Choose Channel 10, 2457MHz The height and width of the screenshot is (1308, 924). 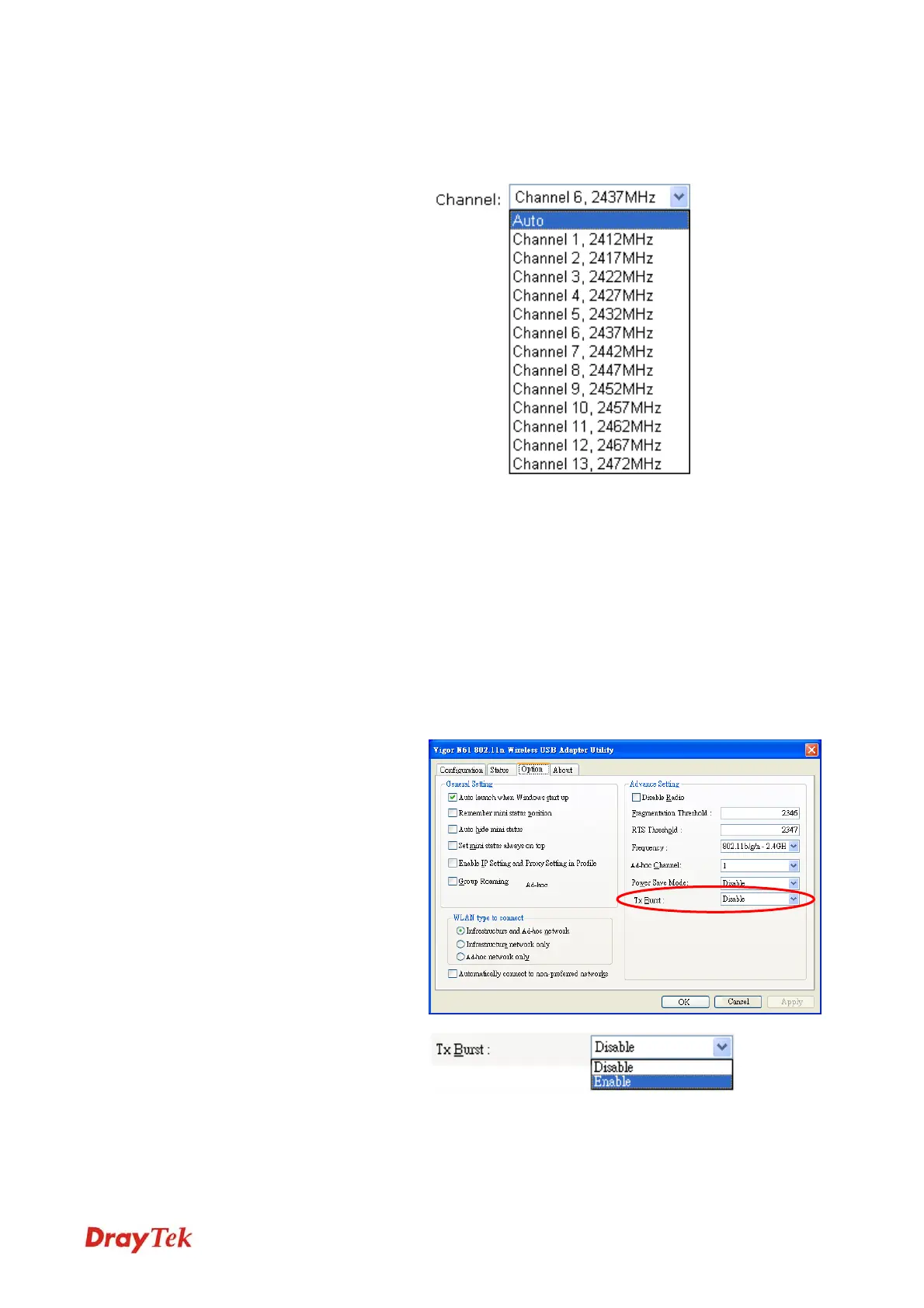click(599, 408)
